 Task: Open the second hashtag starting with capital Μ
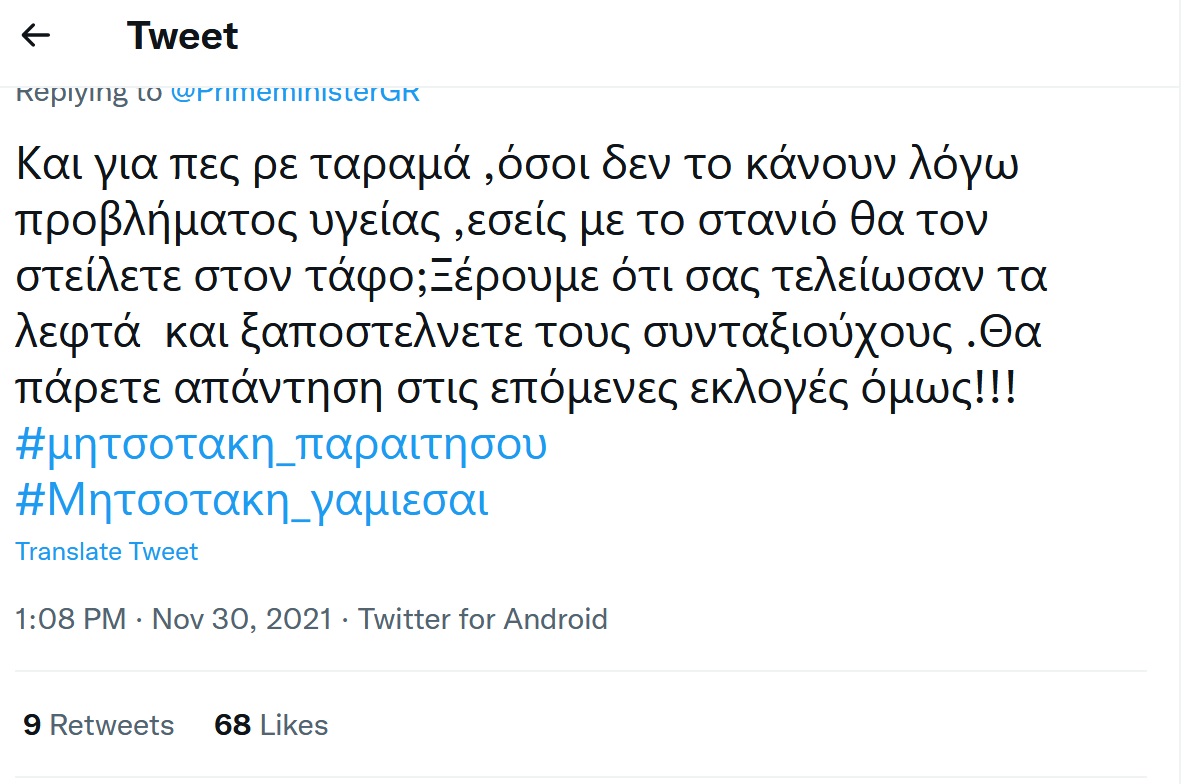click(252, 500)
